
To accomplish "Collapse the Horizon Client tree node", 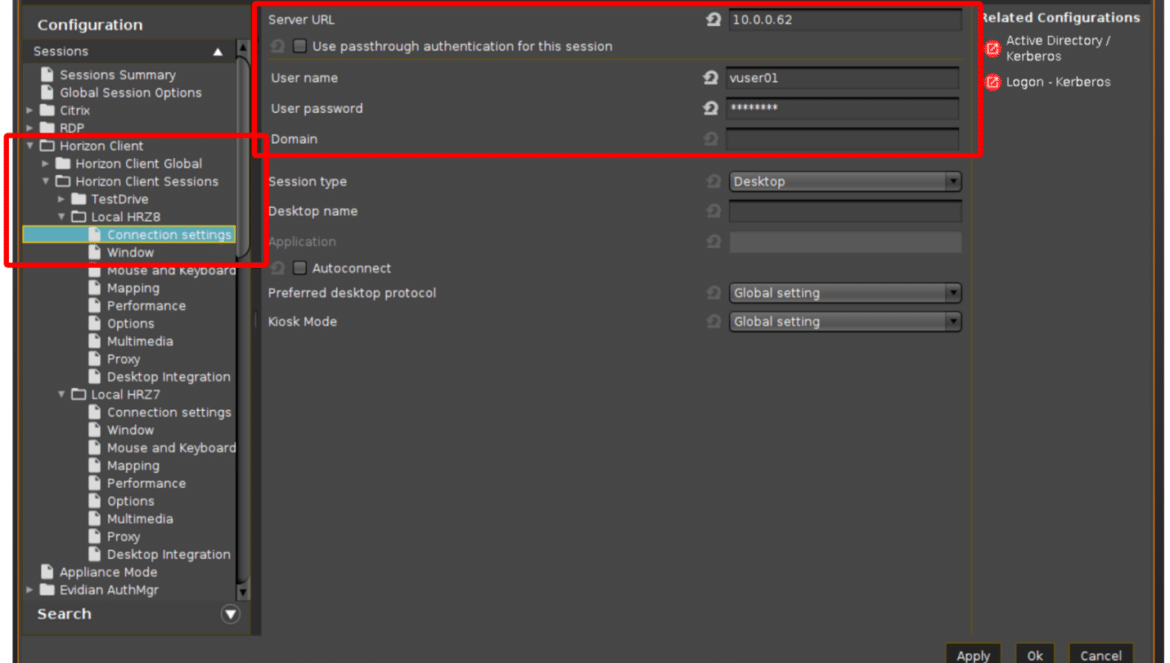I will pos(30,145).
